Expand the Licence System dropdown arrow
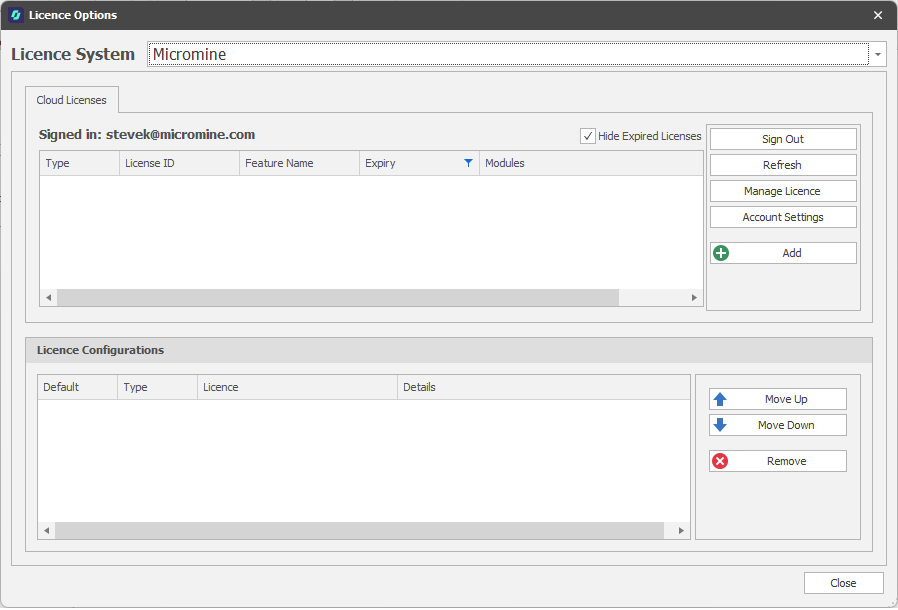Screen dimensions: 898x610 pos(878,54)
